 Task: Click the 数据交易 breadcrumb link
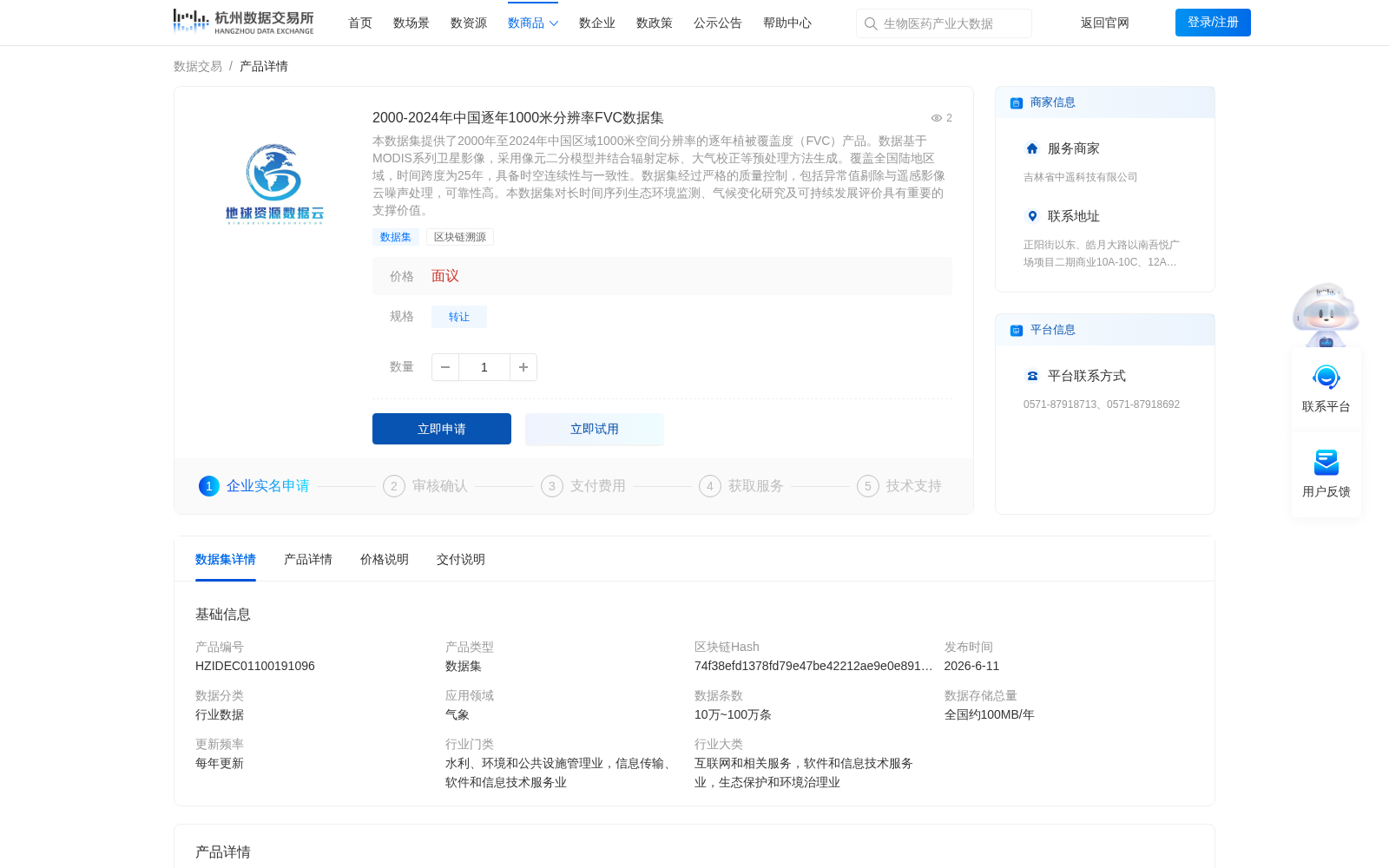198,66
